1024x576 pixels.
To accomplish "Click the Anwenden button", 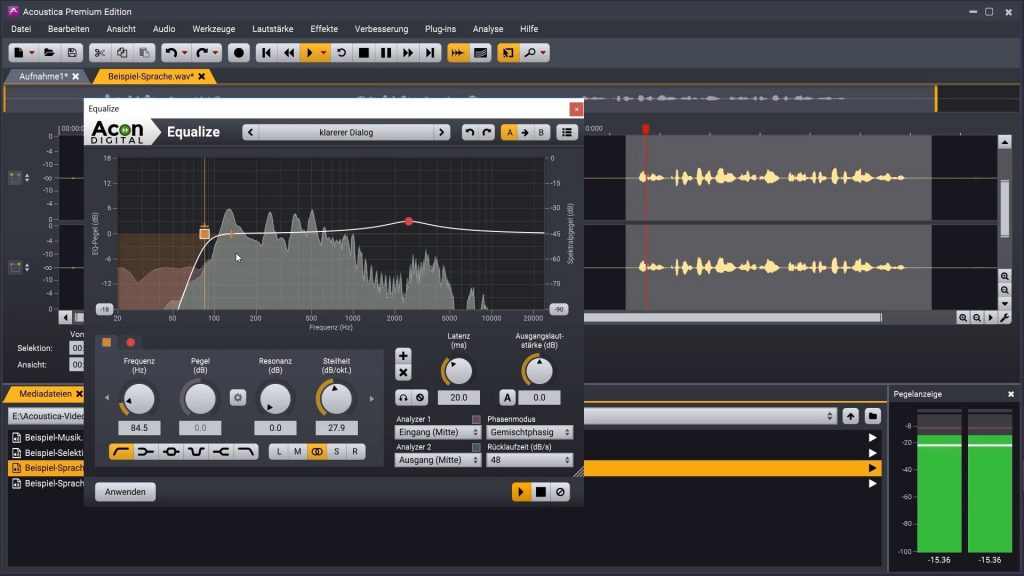I will click(124, 491).
